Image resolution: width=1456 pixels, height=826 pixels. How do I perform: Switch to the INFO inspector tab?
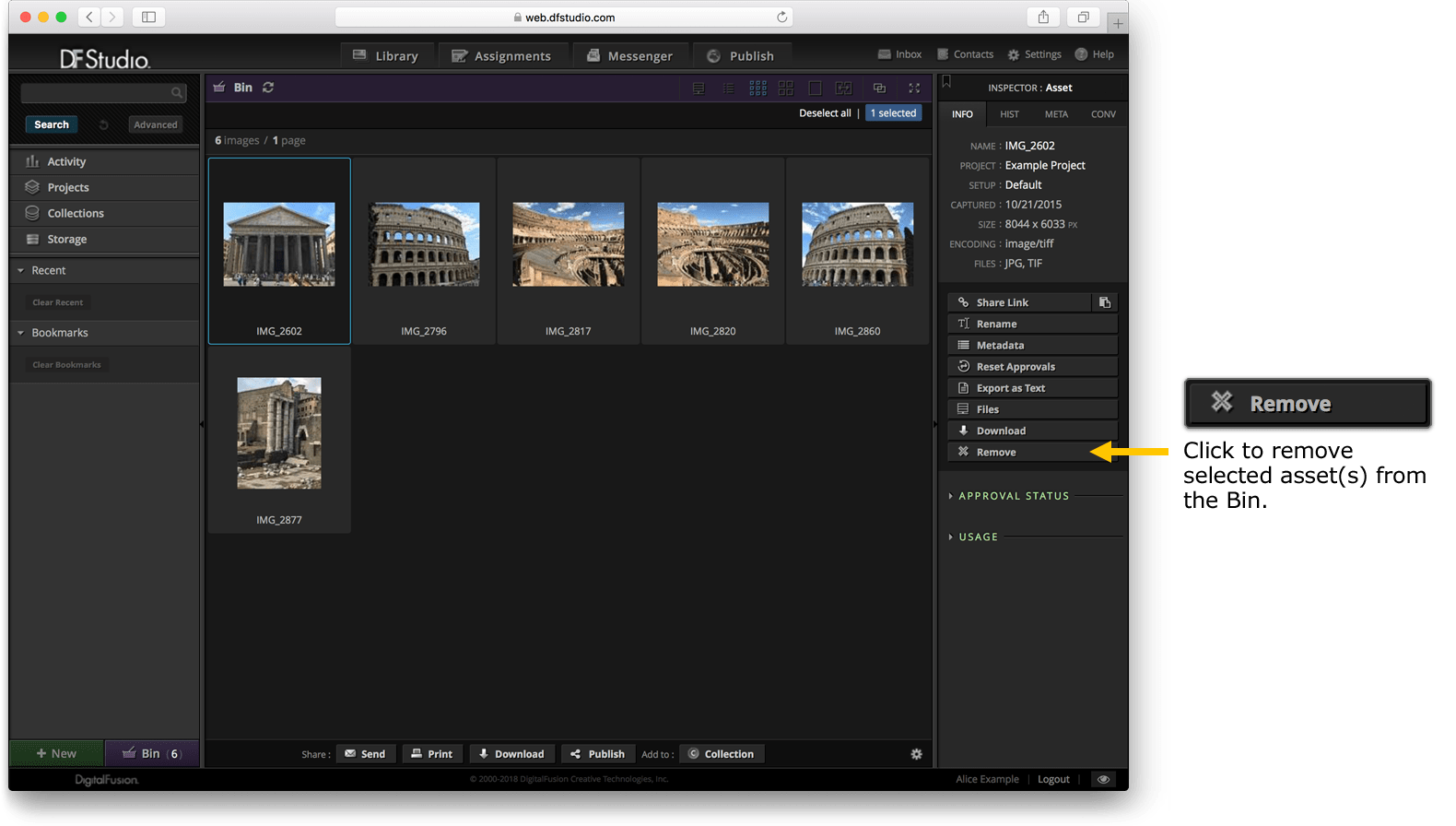[x=962, y=114]
